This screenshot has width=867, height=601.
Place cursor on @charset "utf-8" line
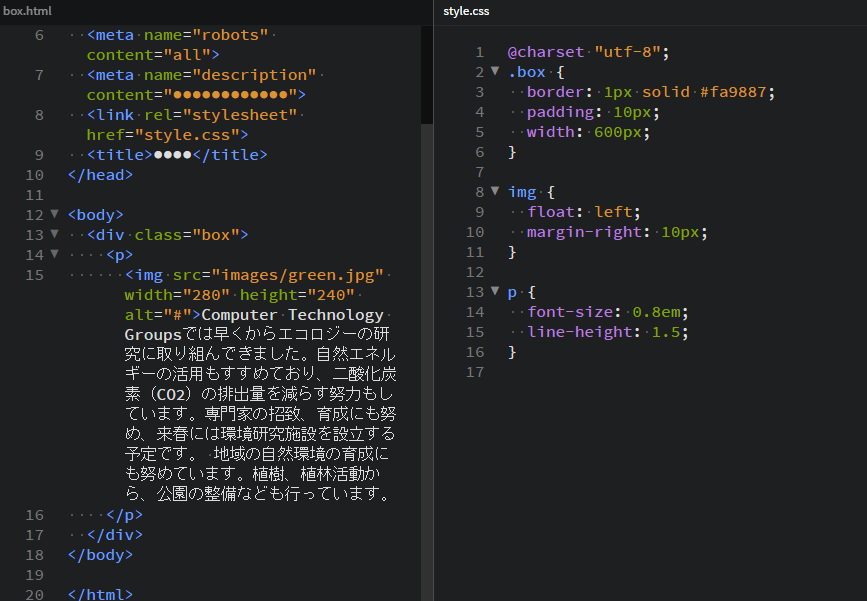[588, 52]
